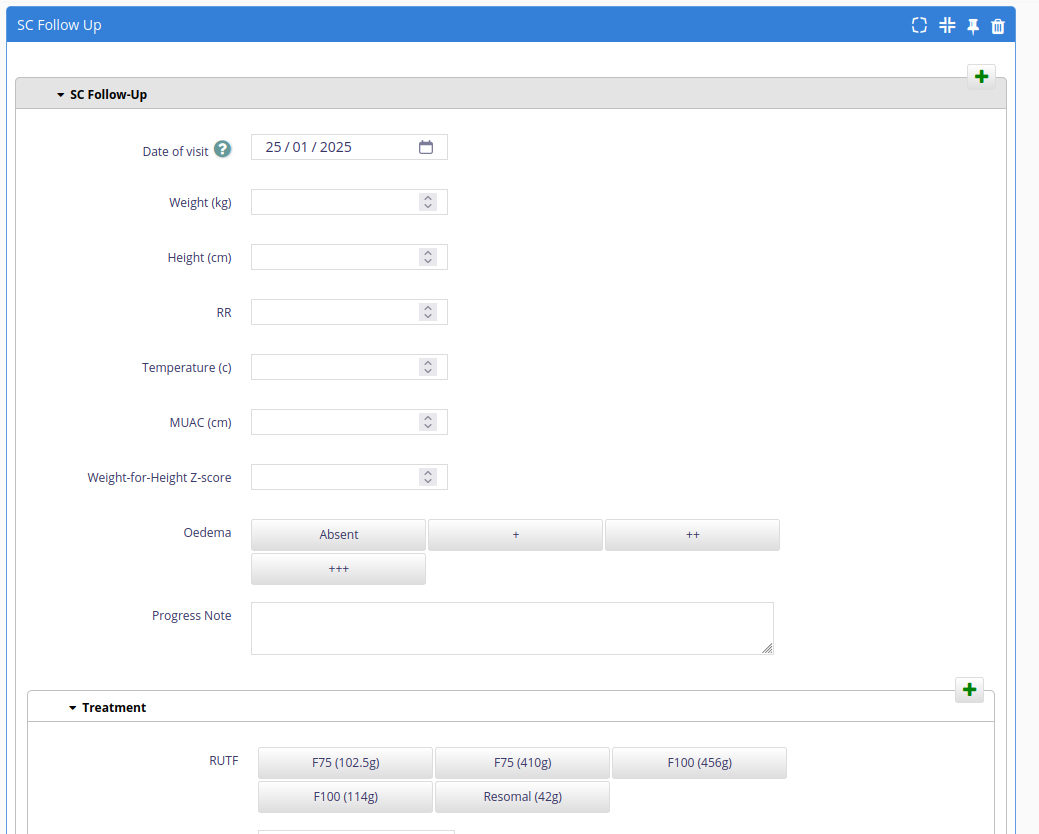Click the Temperature (c) spinner arrows
Screen dimensions: 1039x834
(428, 367)
